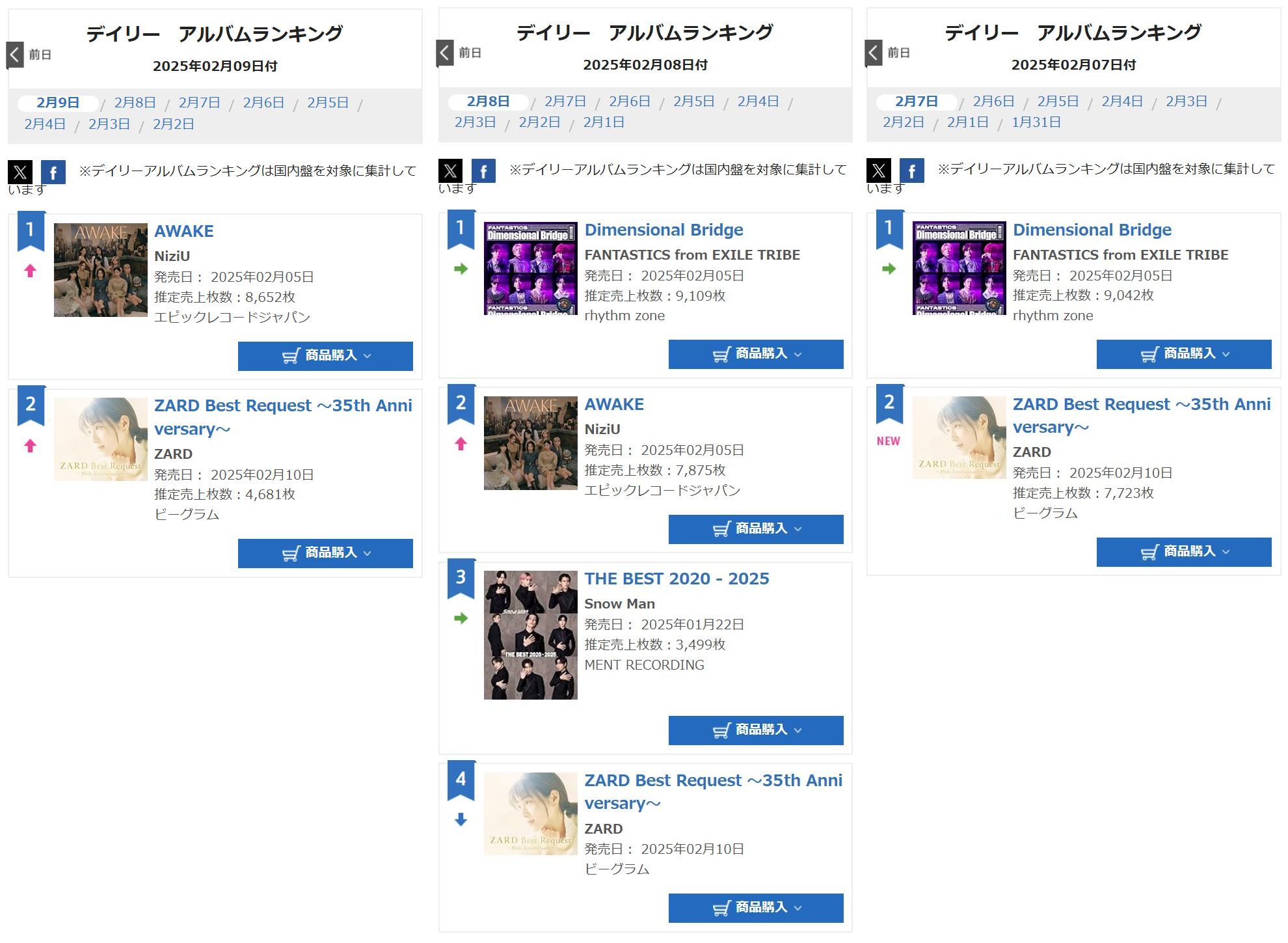Share the Feb 9 ranking on X

click(x=20, y=172)
